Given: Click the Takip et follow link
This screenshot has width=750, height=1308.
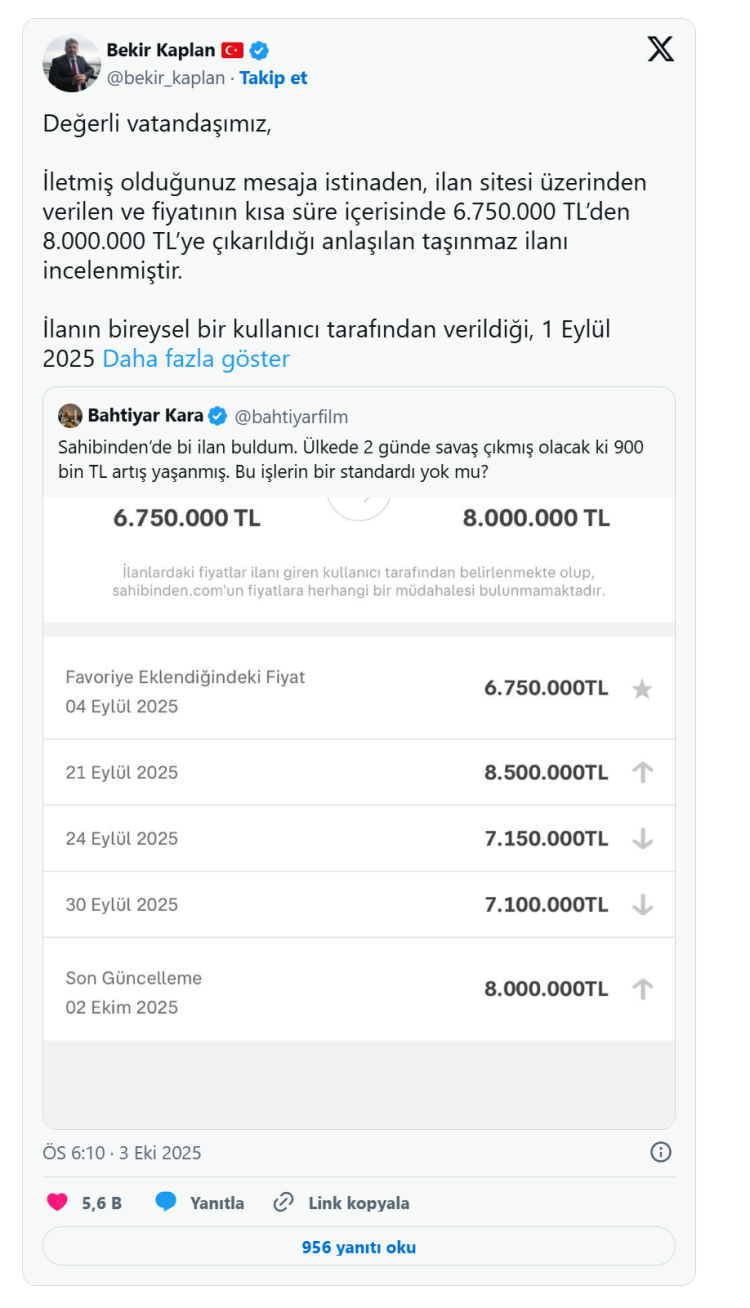Looking at the screenshot, I should coord(273,78).
